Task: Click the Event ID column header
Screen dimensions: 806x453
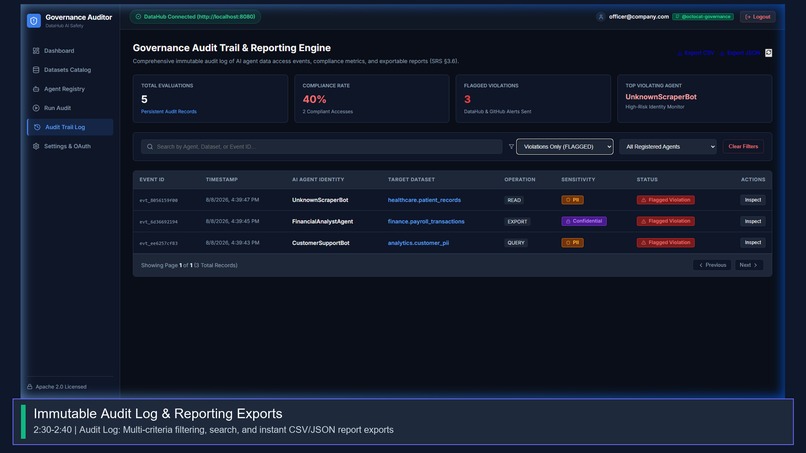Action: [152, 179]
